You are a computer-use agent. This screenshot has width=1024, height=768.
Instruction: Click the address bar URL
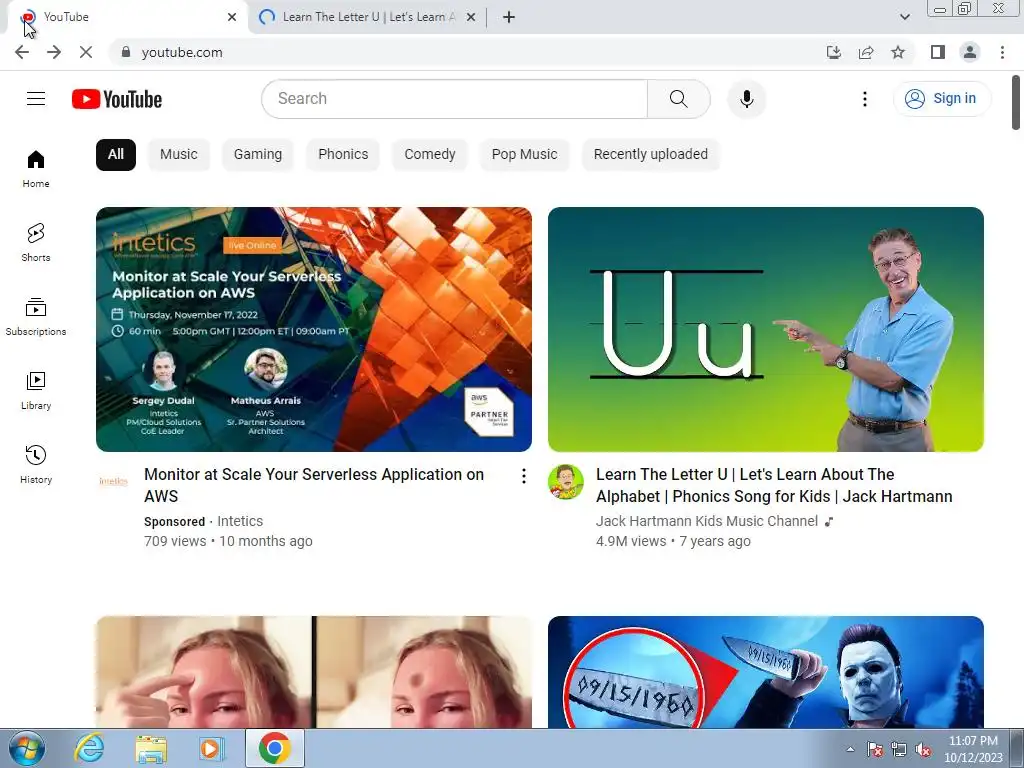(182, 52)
